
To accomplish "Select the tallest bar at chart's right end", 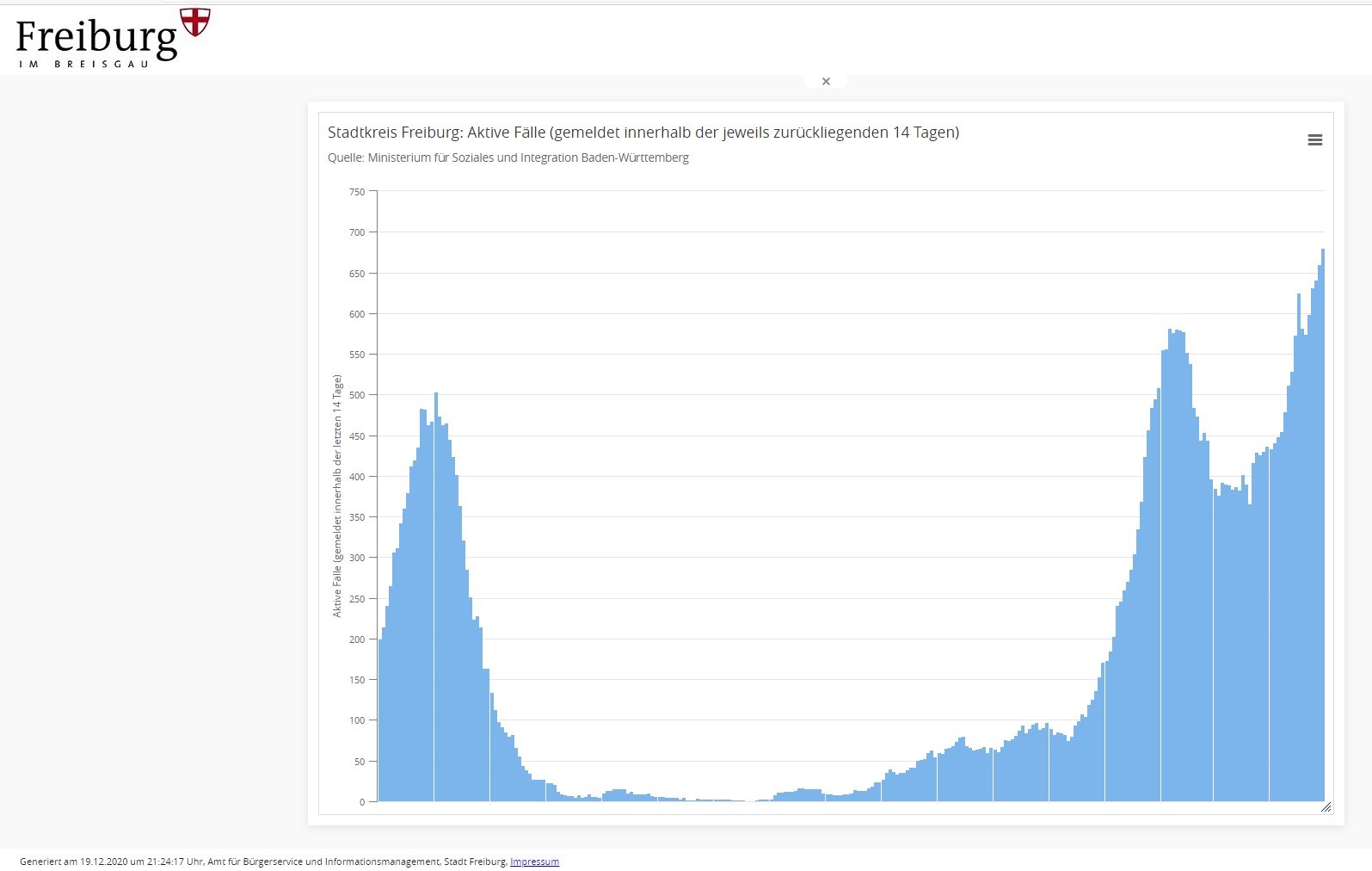I will click(x=1322, y=525).
